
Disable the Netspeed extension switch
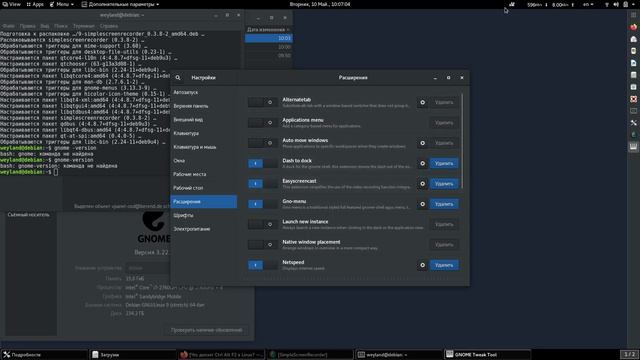[x=262, y=265]
